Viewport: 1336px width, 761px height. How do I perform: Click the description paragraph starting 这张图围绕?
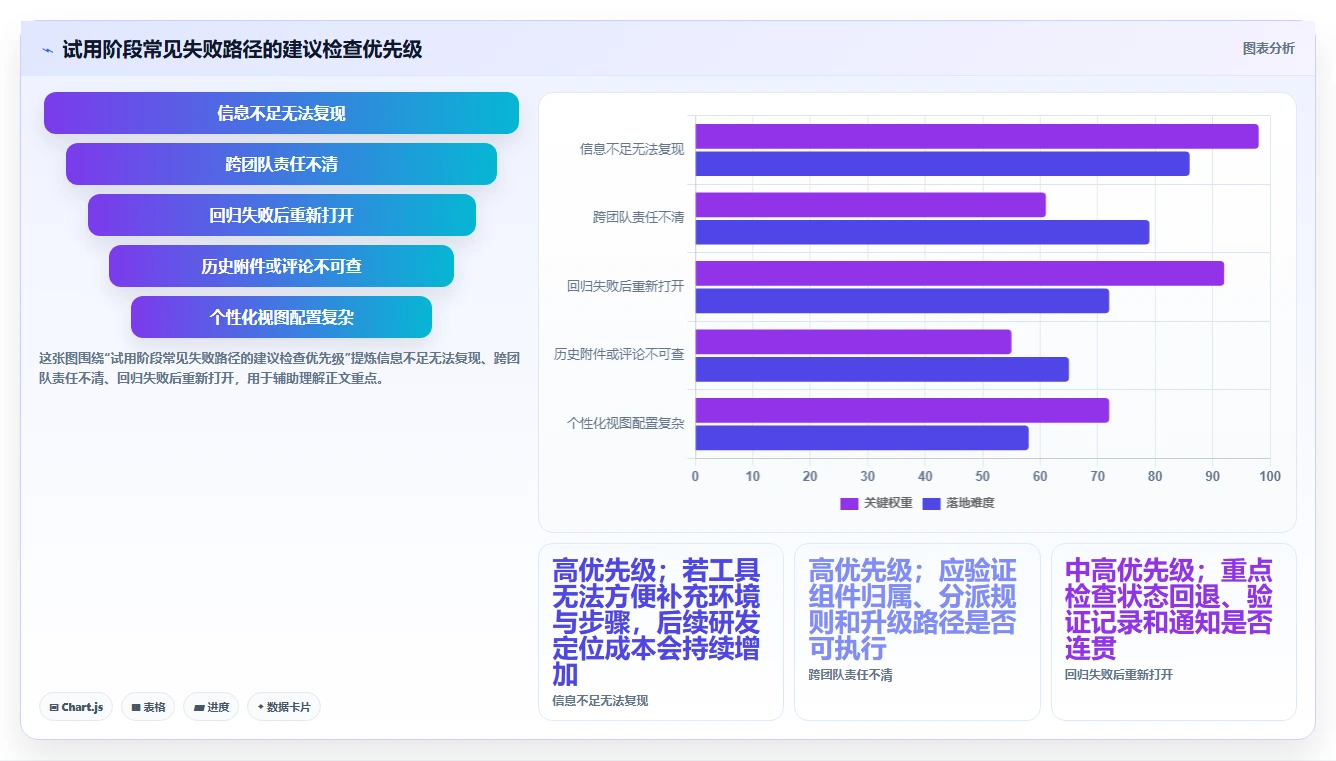[x=279, y=368]
